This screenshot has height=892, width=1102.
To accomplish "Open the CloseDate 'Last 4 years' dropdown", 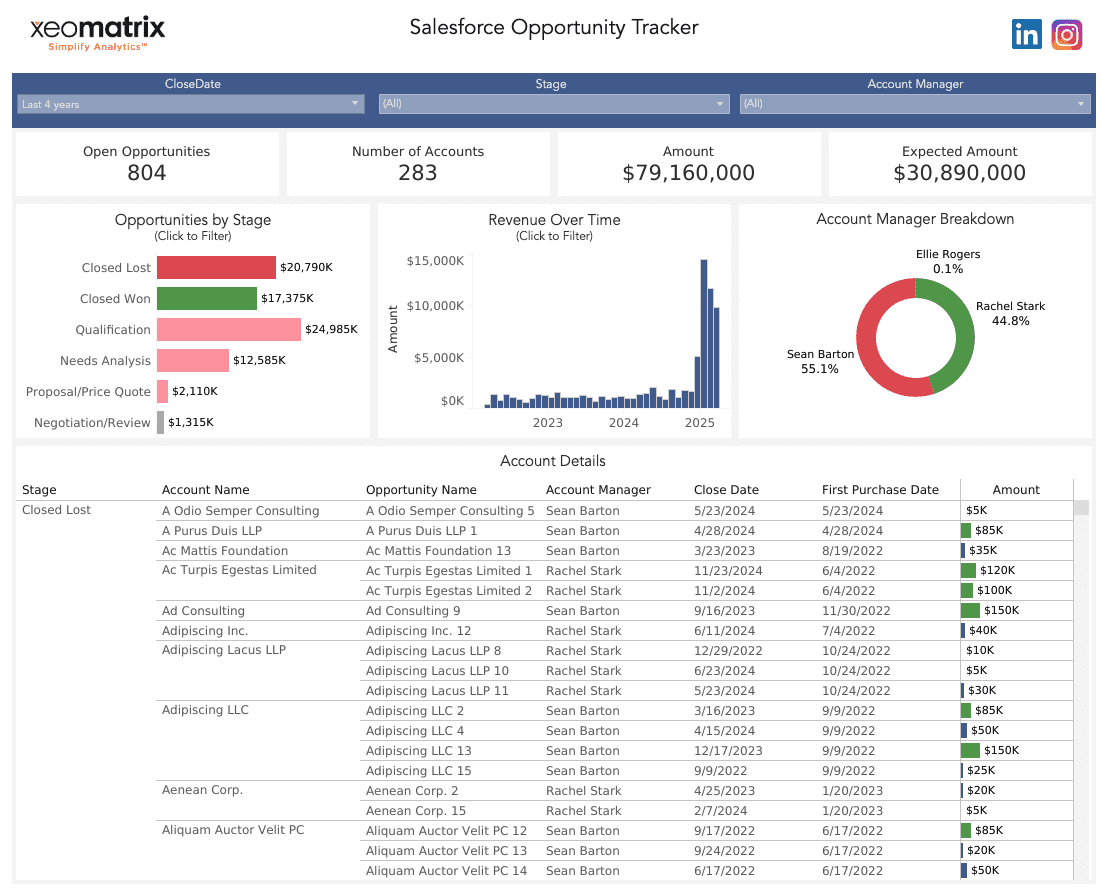I will [190, 104].
